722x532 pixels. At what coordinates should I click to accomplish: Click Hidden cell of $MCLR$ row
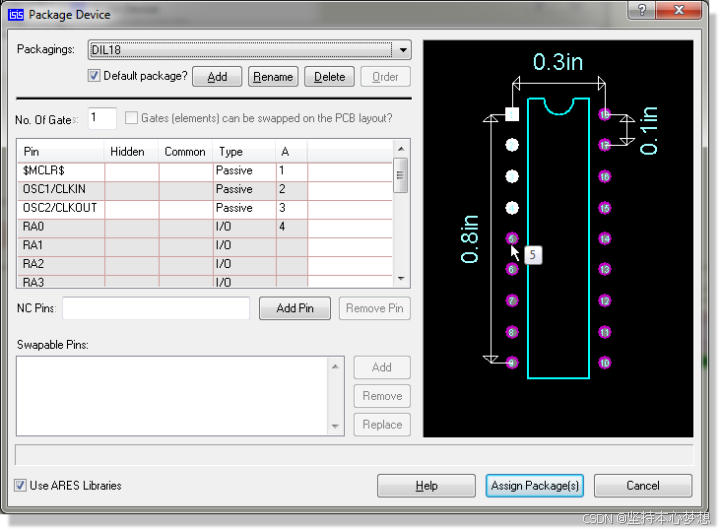point(132,171)
